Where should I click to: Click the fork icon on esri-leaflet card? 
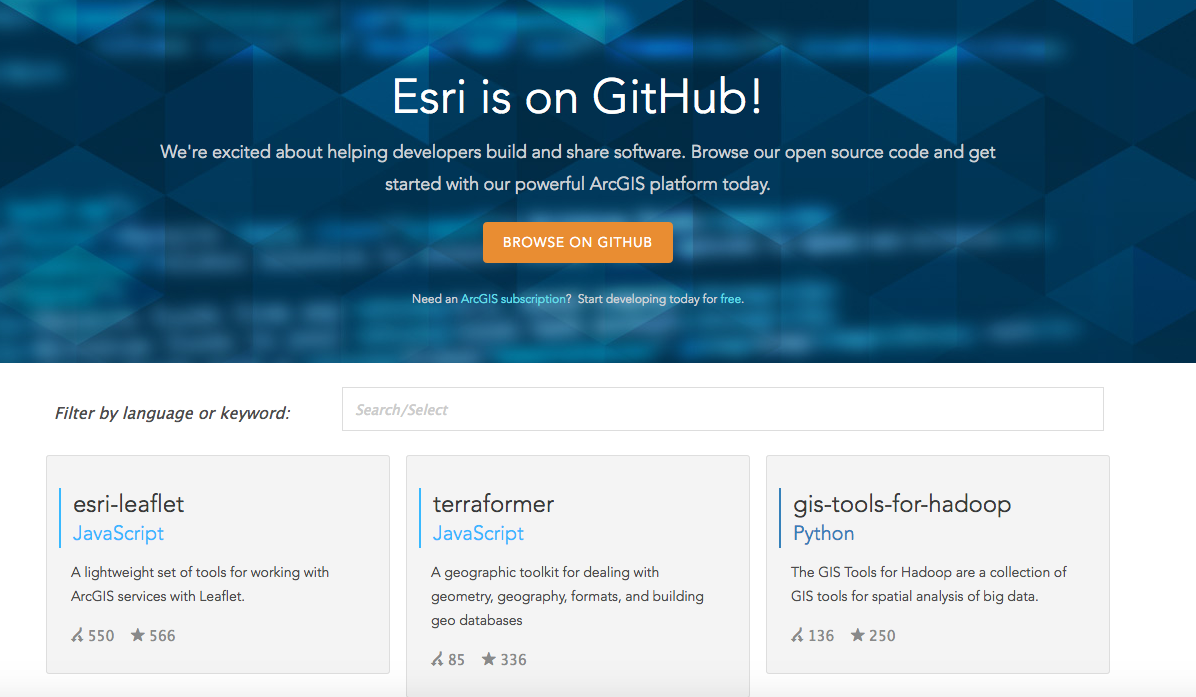pos(77,635)
